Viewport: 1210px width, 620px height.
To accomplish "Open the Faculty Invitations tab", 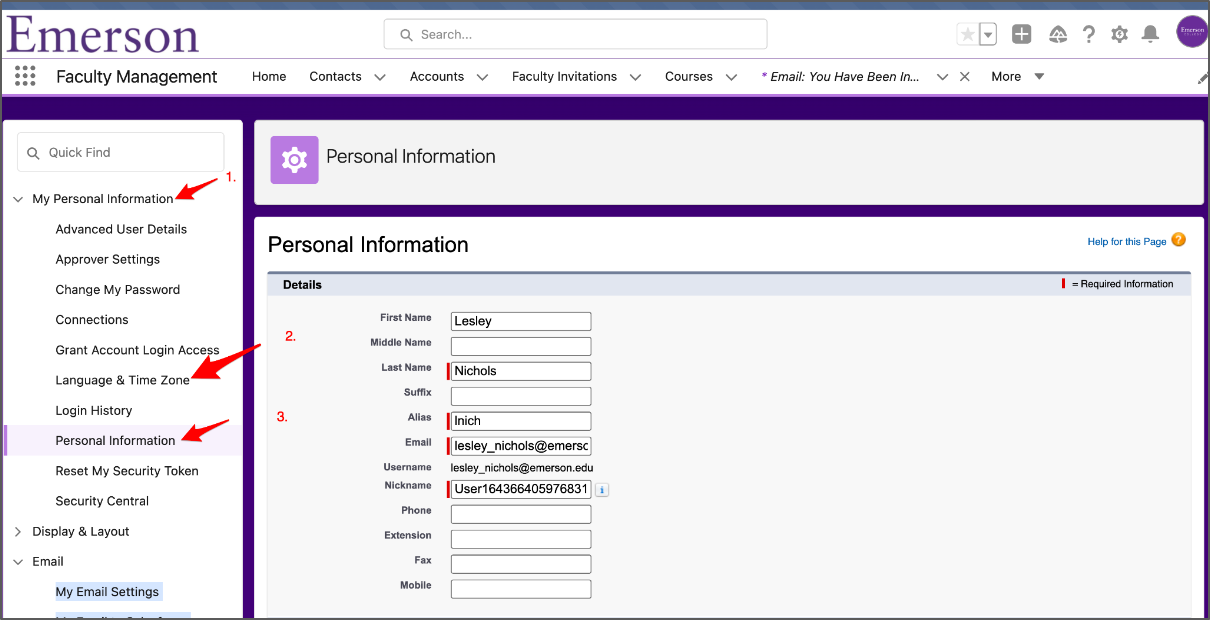I will click(564, 77).
